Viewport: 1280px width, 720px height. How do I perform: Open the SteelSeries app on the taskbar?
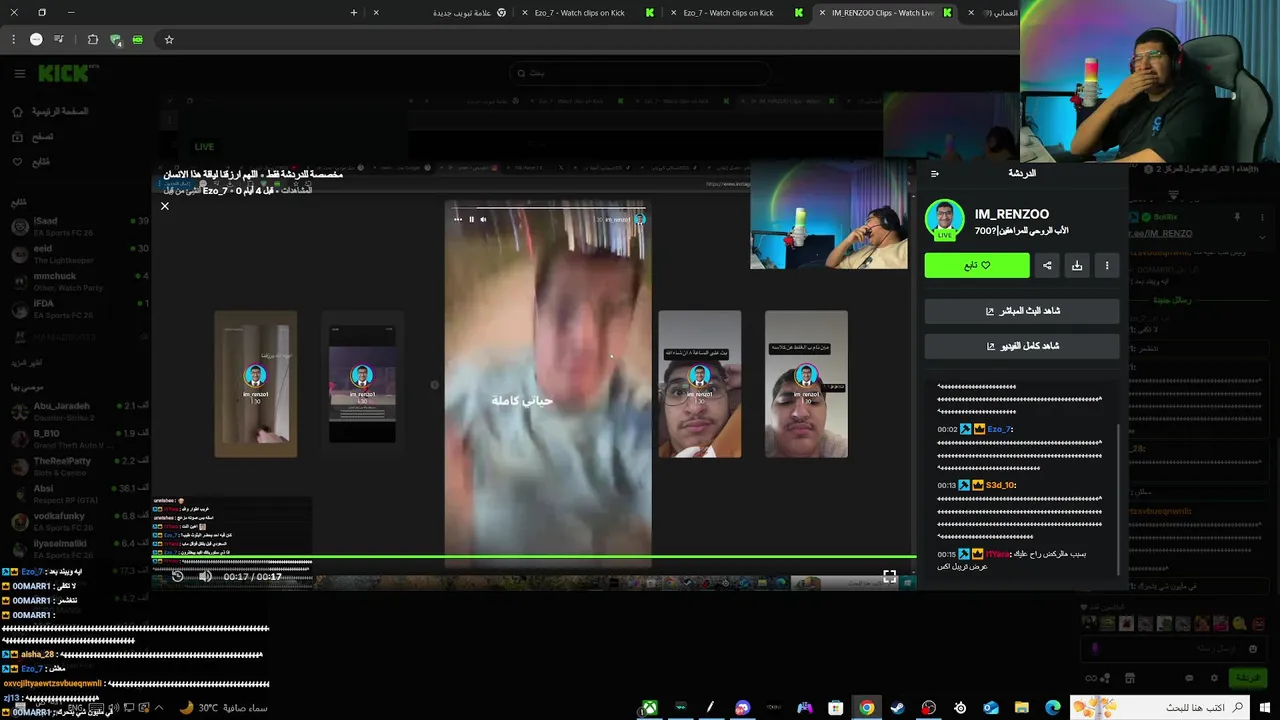(x=960, y=708)
